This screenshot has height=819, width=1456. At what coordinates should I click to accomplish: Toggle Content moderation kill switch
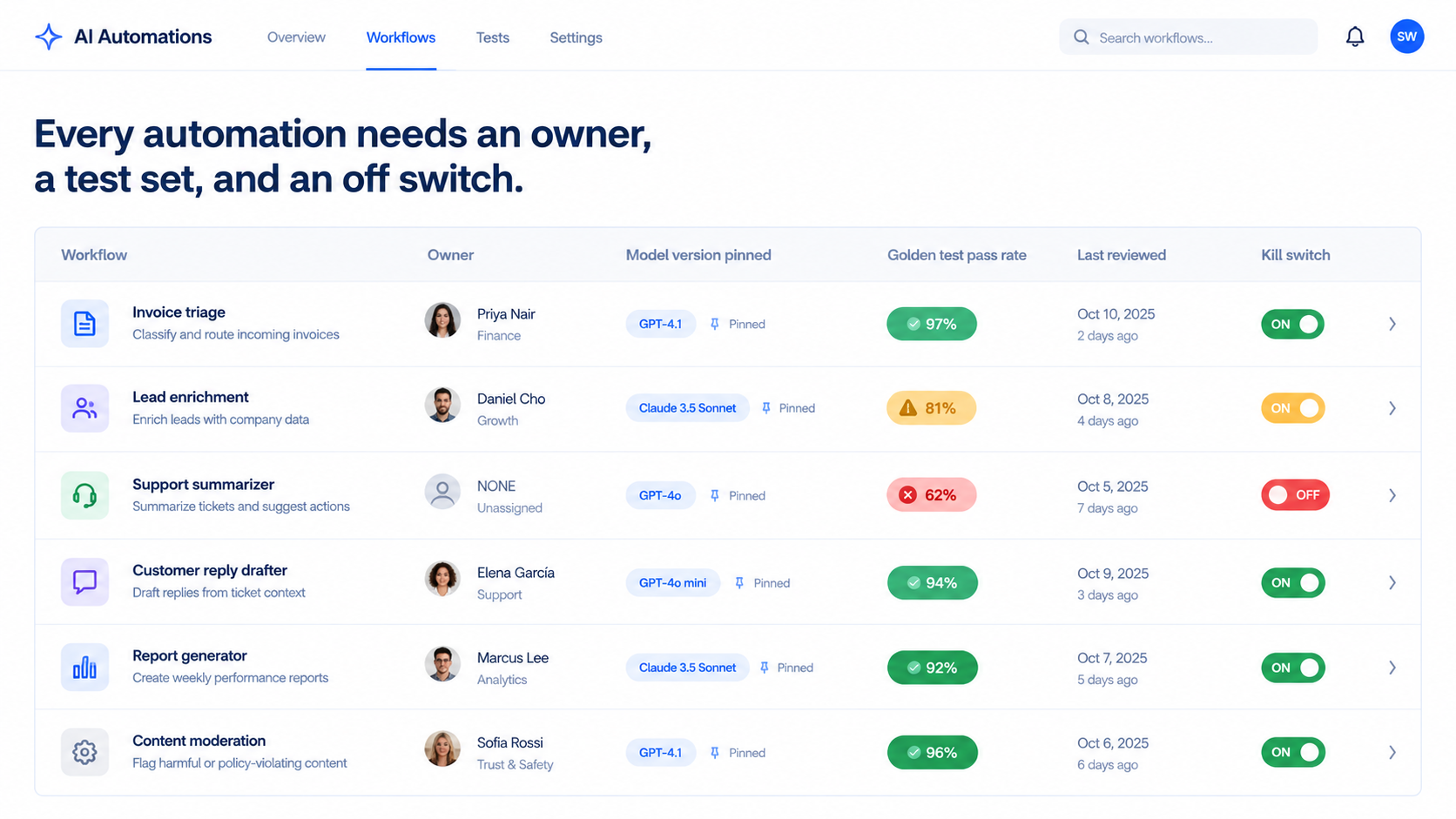[x=1292, y=752]
